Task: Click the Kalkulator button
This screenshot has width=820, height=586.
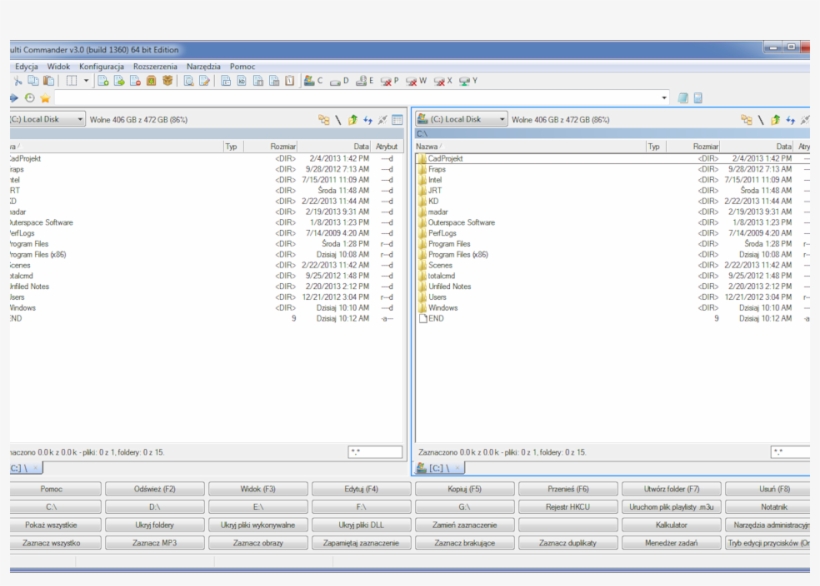Action: (x=671, y=525)
